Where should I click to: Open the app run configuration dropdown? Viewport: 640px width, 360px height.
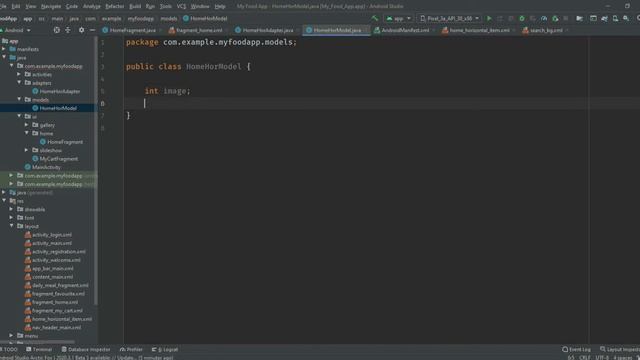[399, 18]
